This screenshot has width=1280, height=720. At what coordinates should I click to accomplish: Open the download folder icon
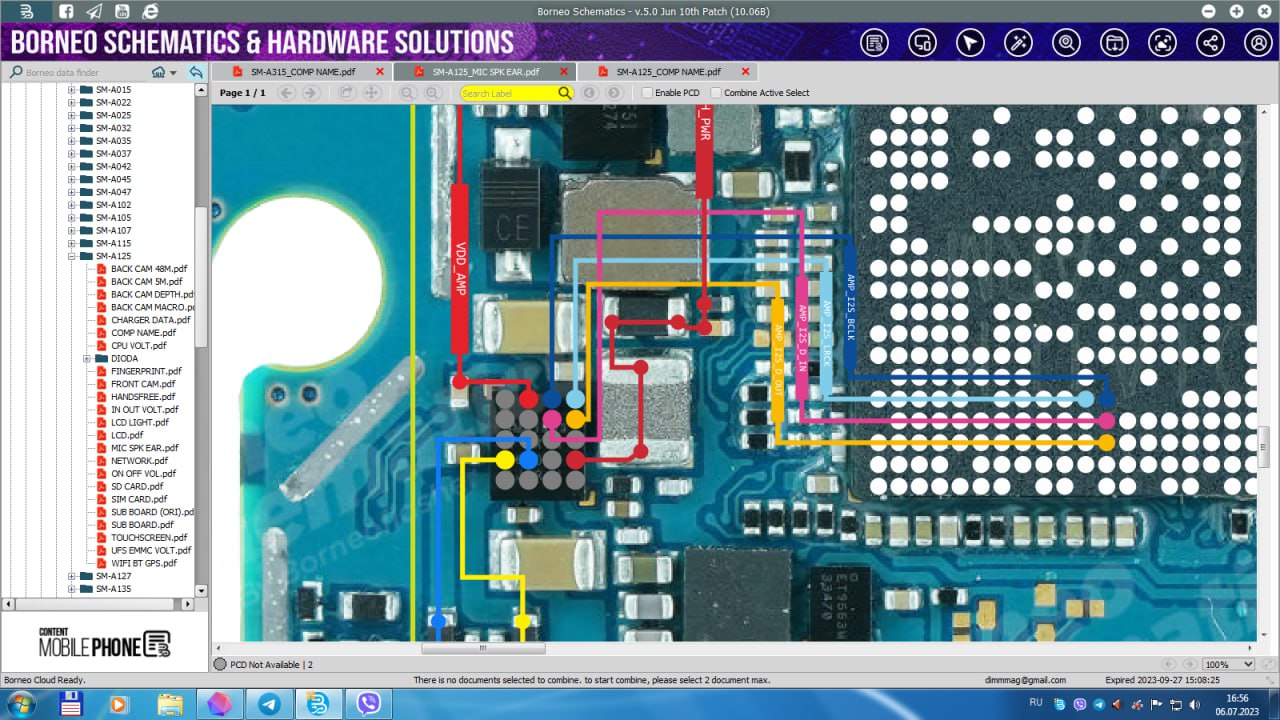click(x=1114, y=43)
